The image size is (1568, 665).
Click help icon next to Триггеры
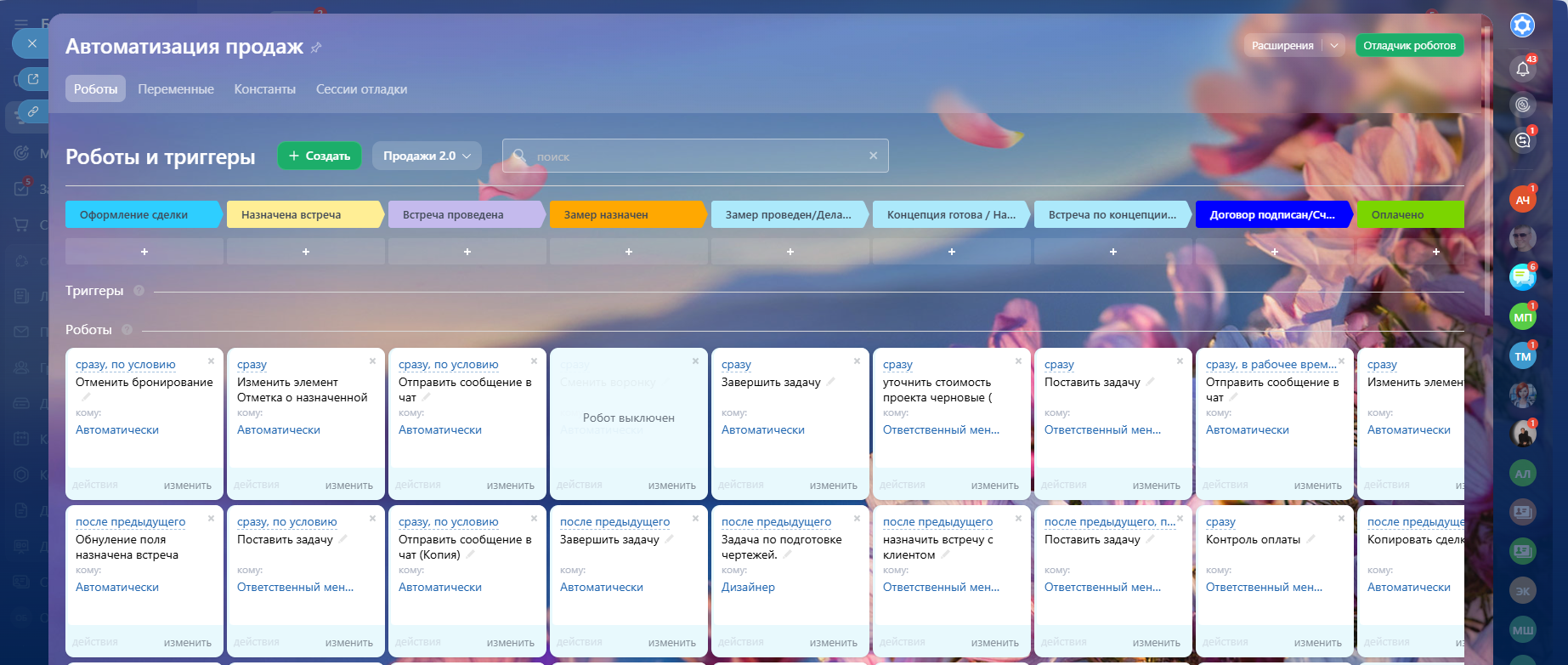point(139,291)
